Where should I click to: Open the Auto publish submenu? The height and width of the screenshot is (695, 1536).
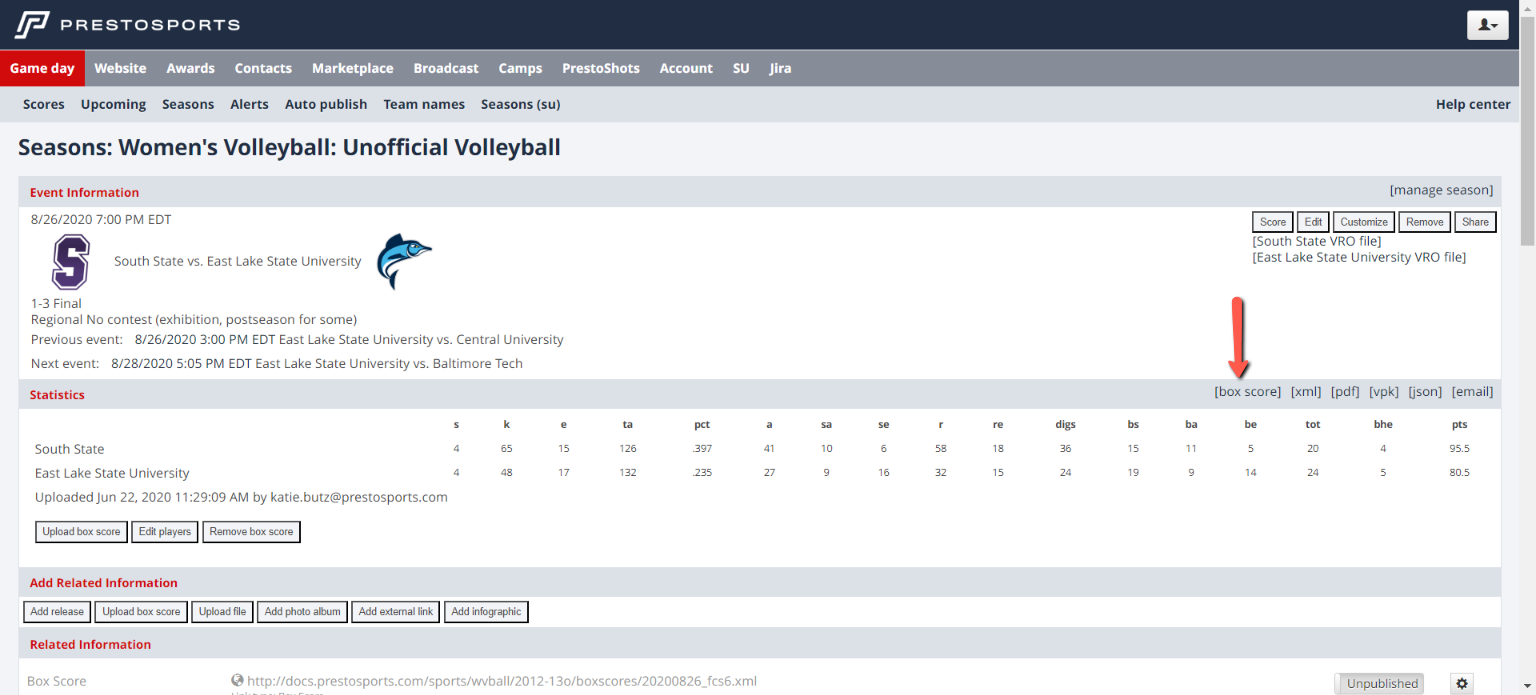(x=326, y=104)
